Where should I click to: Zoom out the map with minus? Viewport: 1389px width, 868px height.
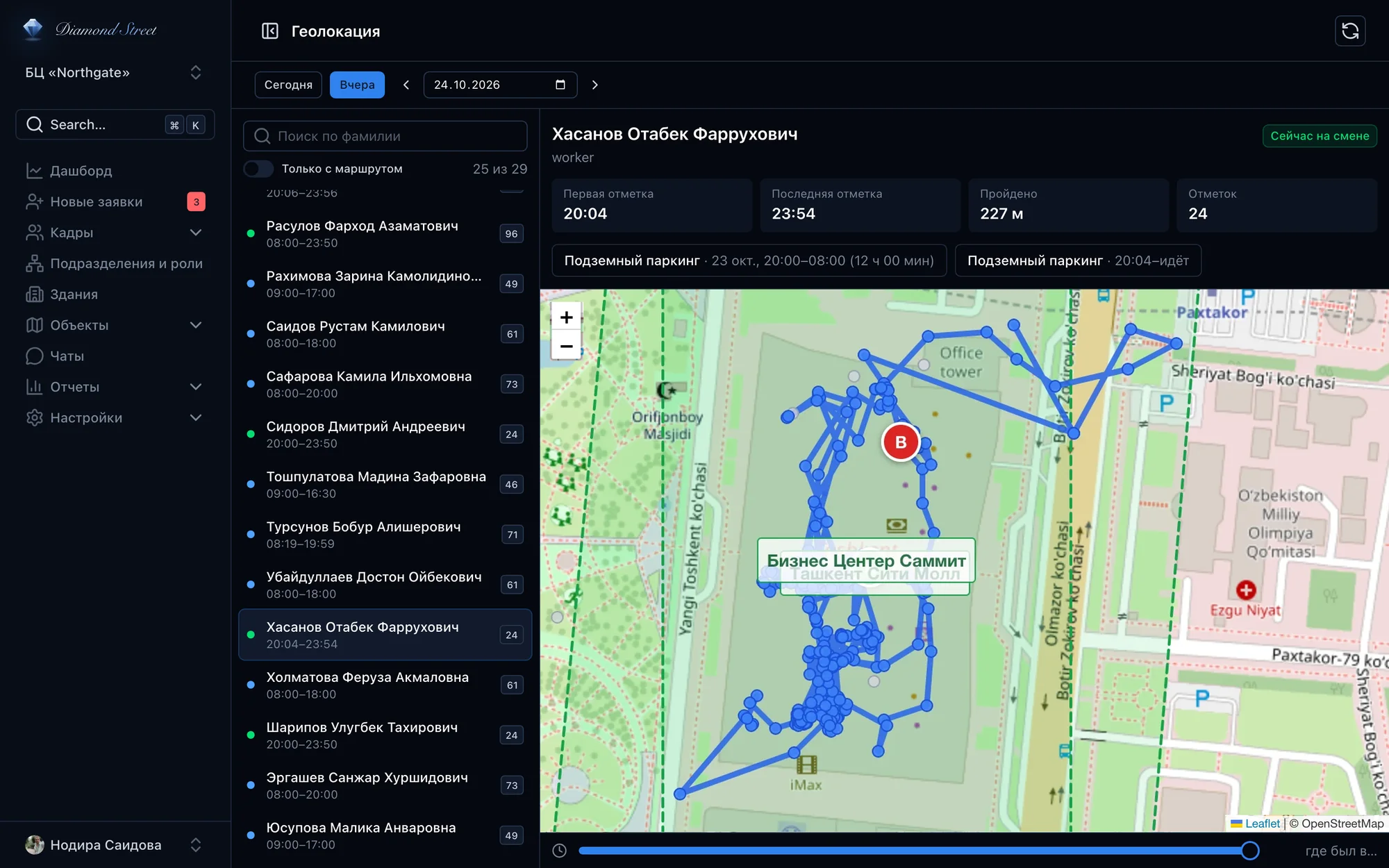(x=566, y=346)
